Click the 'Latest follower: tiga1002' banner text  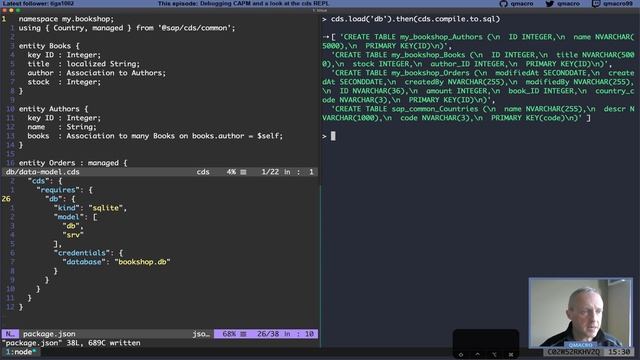[x=38, y=3]
